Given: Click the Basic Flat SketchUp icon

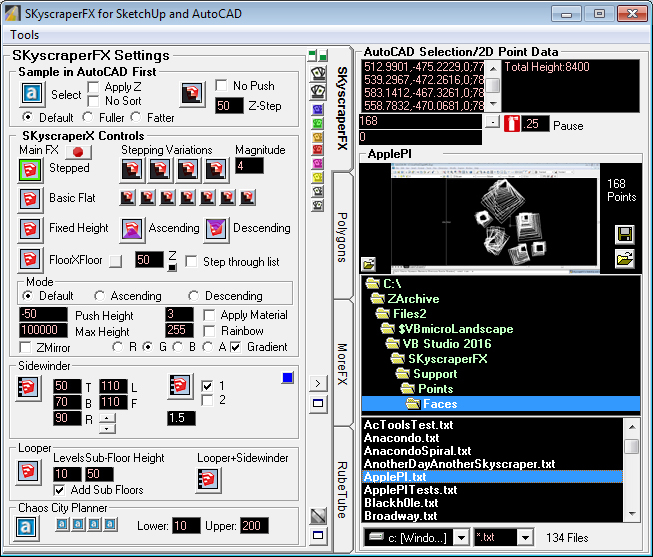Looking at the screenshot, I should pos(30,199).
